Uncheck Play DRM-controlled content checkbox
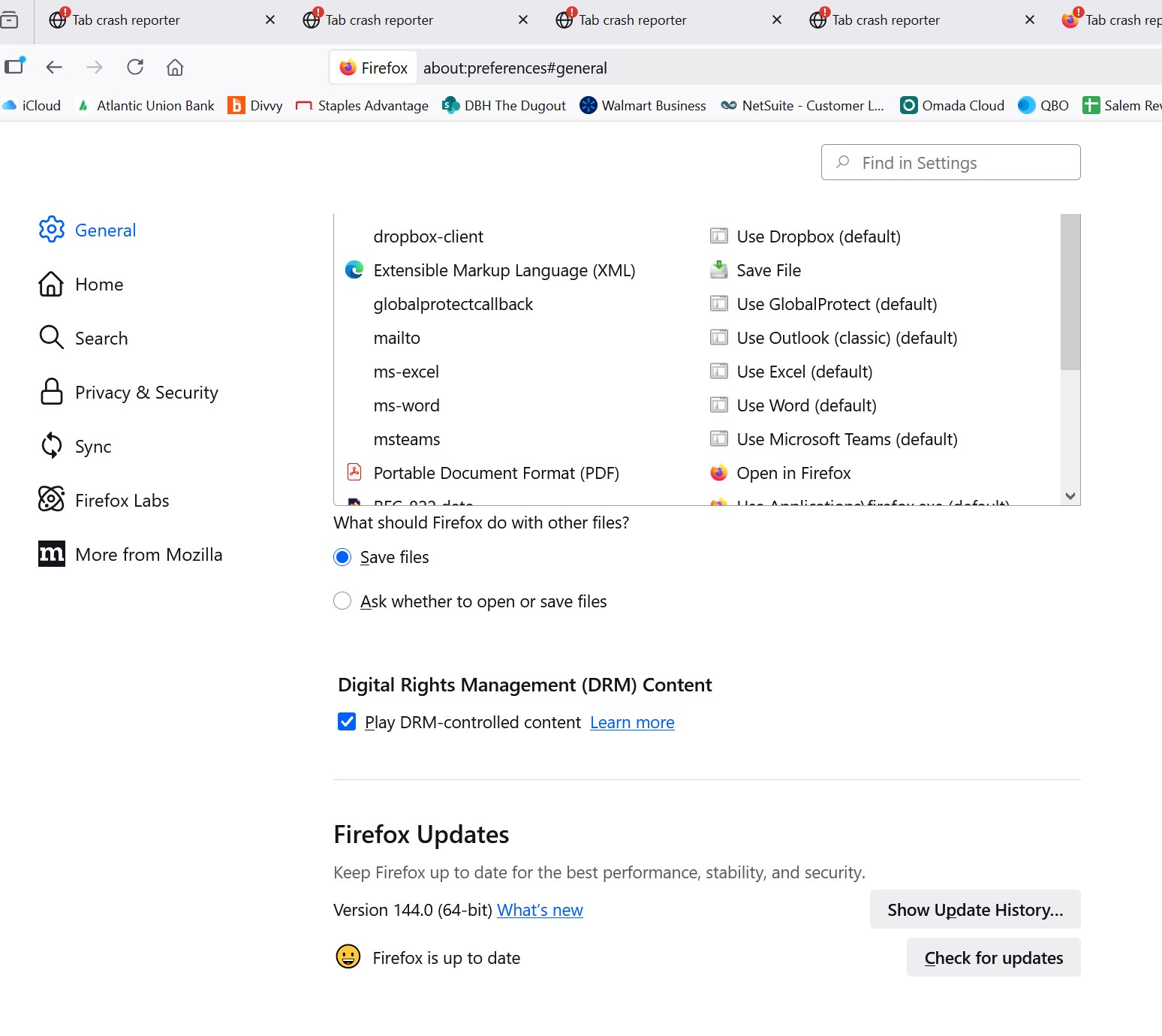The height and width of the screenshot is (1036, 1162). tap(347, 721)
